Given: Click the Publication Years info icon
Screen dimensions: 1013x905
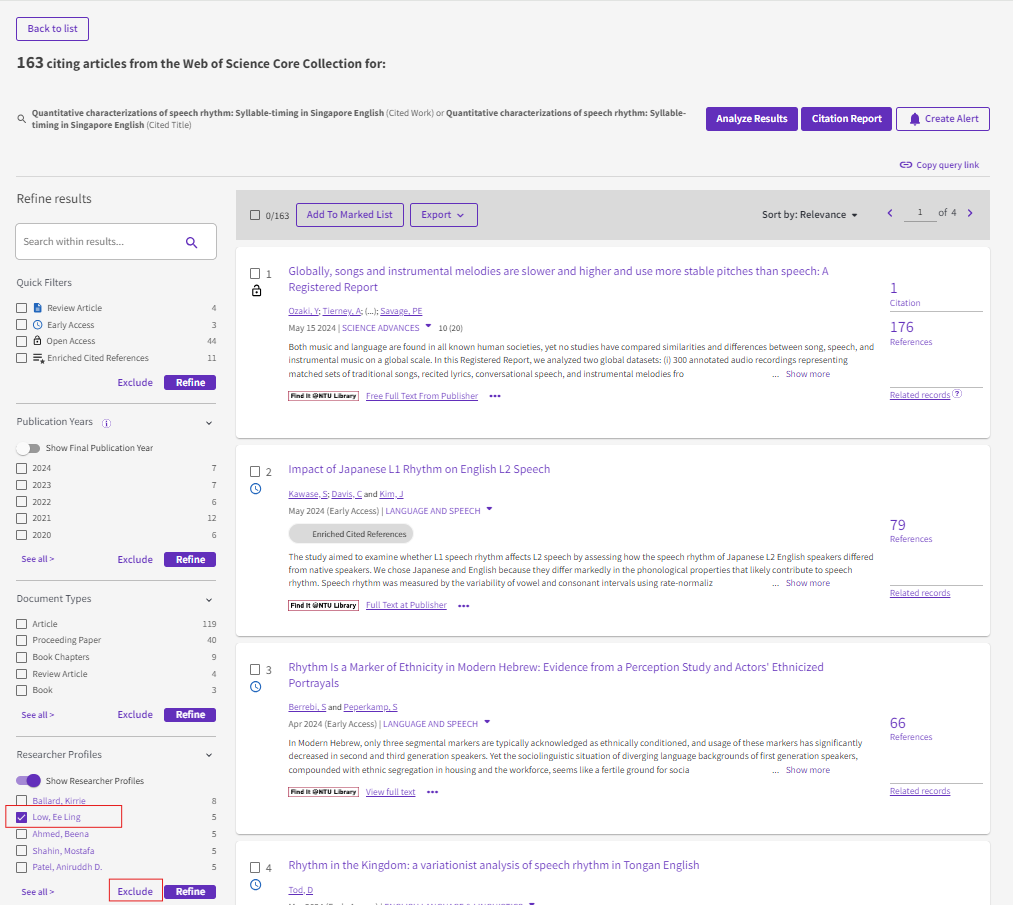Looking at the screenshot, I should coord(106,423).
